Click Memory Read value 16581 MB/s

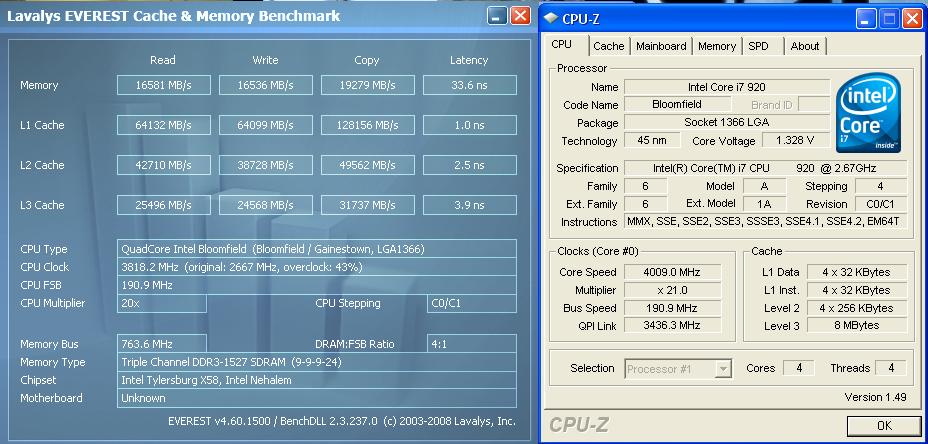(x=164, y=85)
